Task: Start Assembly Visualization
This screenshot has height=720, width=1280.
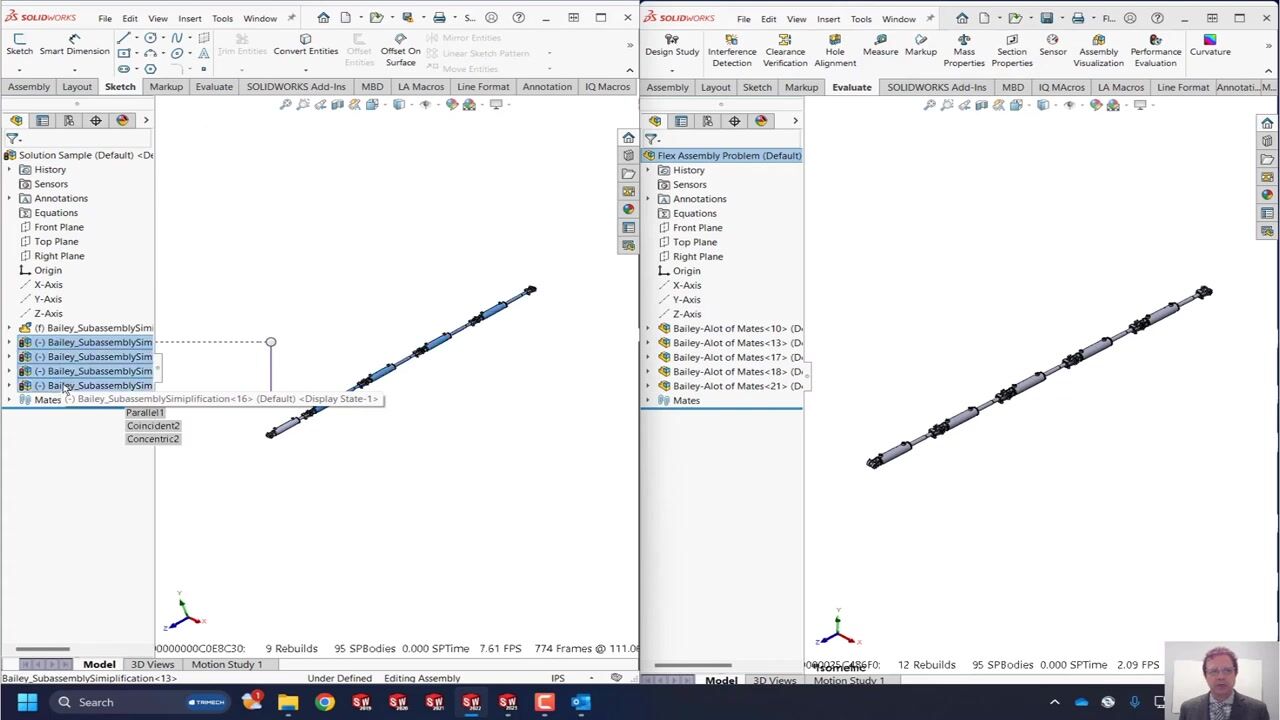Action: pos(1098,51)
